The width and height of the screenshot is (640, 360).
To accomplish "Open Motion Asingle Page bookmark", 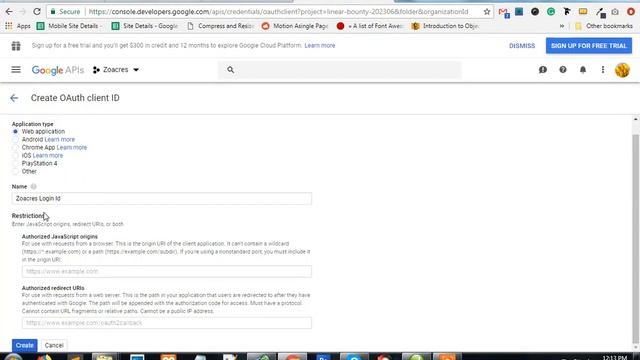I will click(x=295, y=26).
